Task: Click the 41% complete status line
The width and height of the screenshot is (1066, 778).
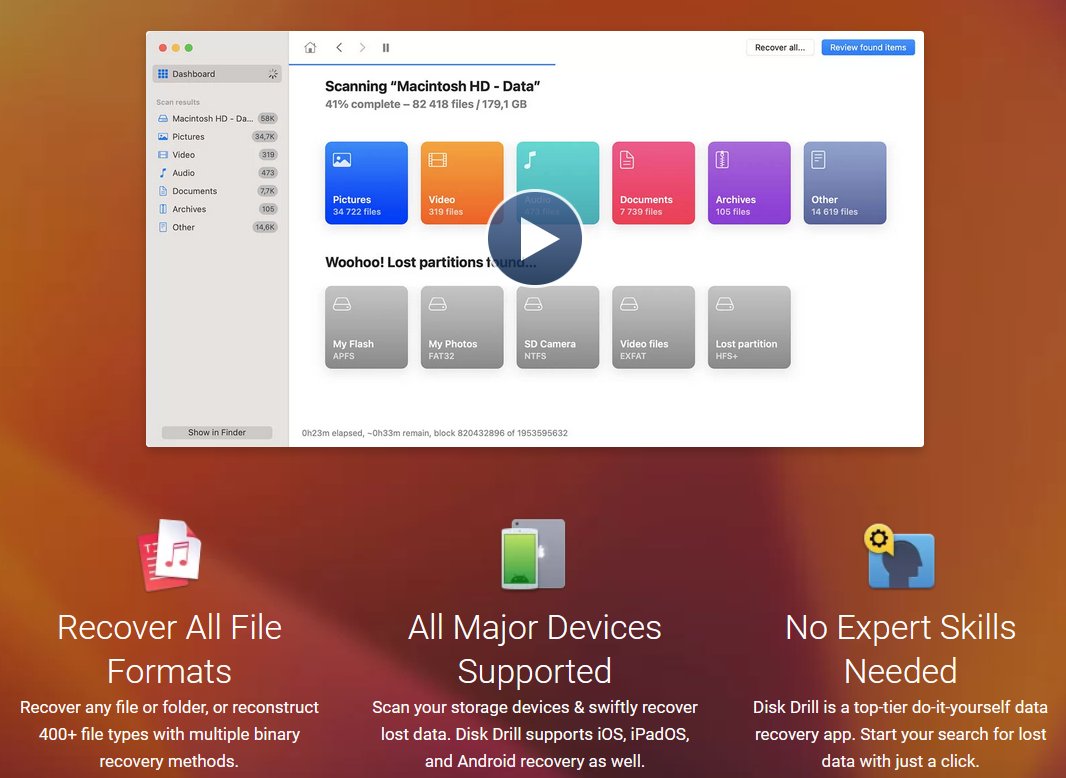Action: [426, 104]
